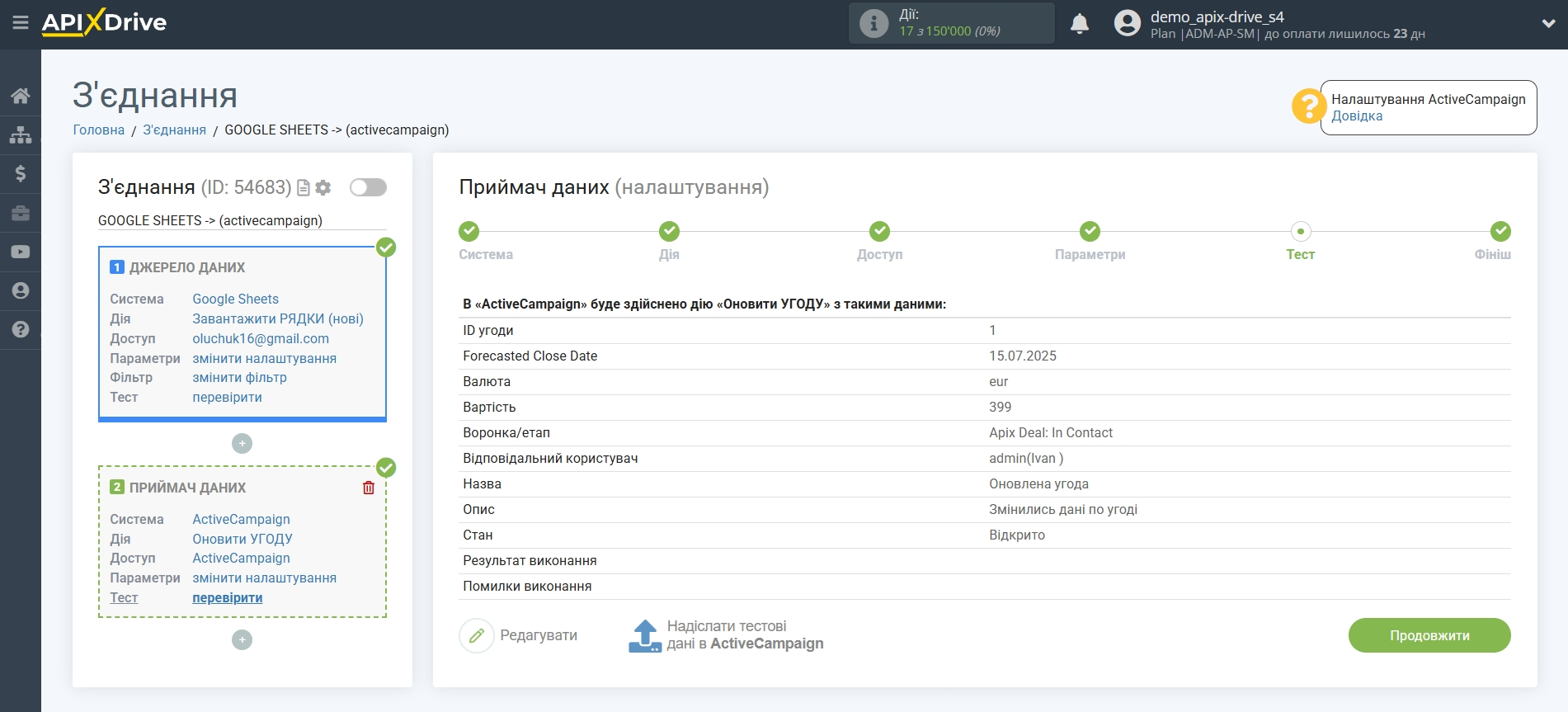
Task: Click the Вартість value 399
Action: (x=1001, y=408)
